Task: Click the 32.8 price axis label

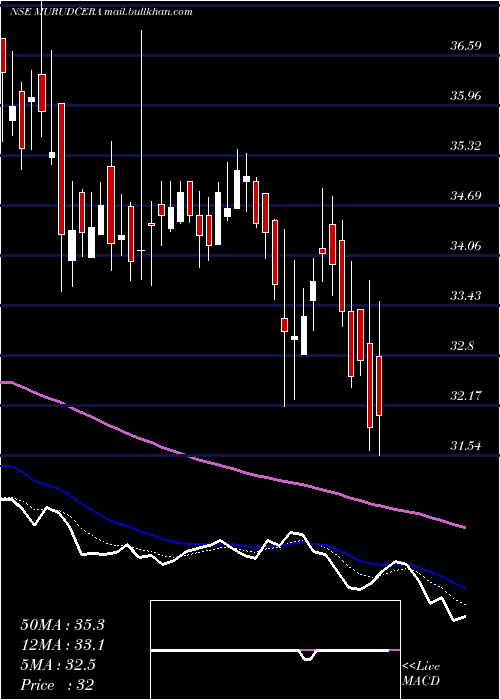Action: (461, 346)
